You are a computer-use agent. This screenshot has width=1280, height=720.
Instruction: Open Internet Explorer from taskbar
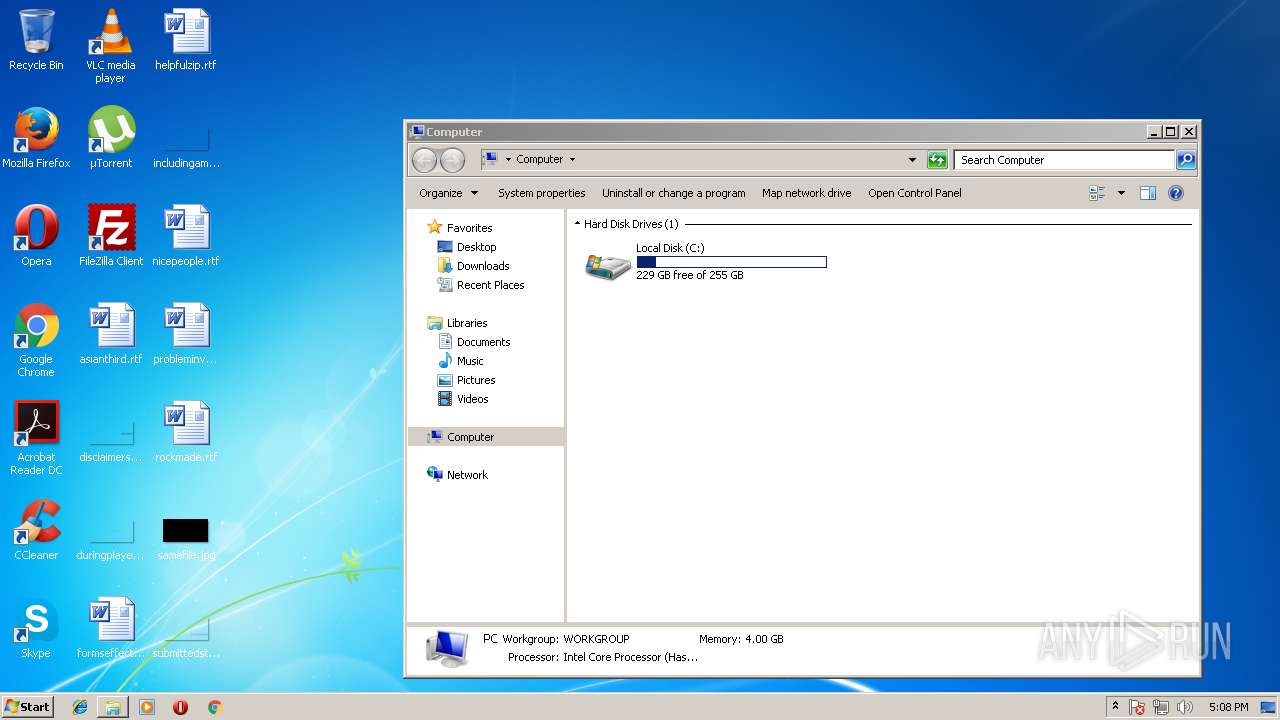coord(80,707)
